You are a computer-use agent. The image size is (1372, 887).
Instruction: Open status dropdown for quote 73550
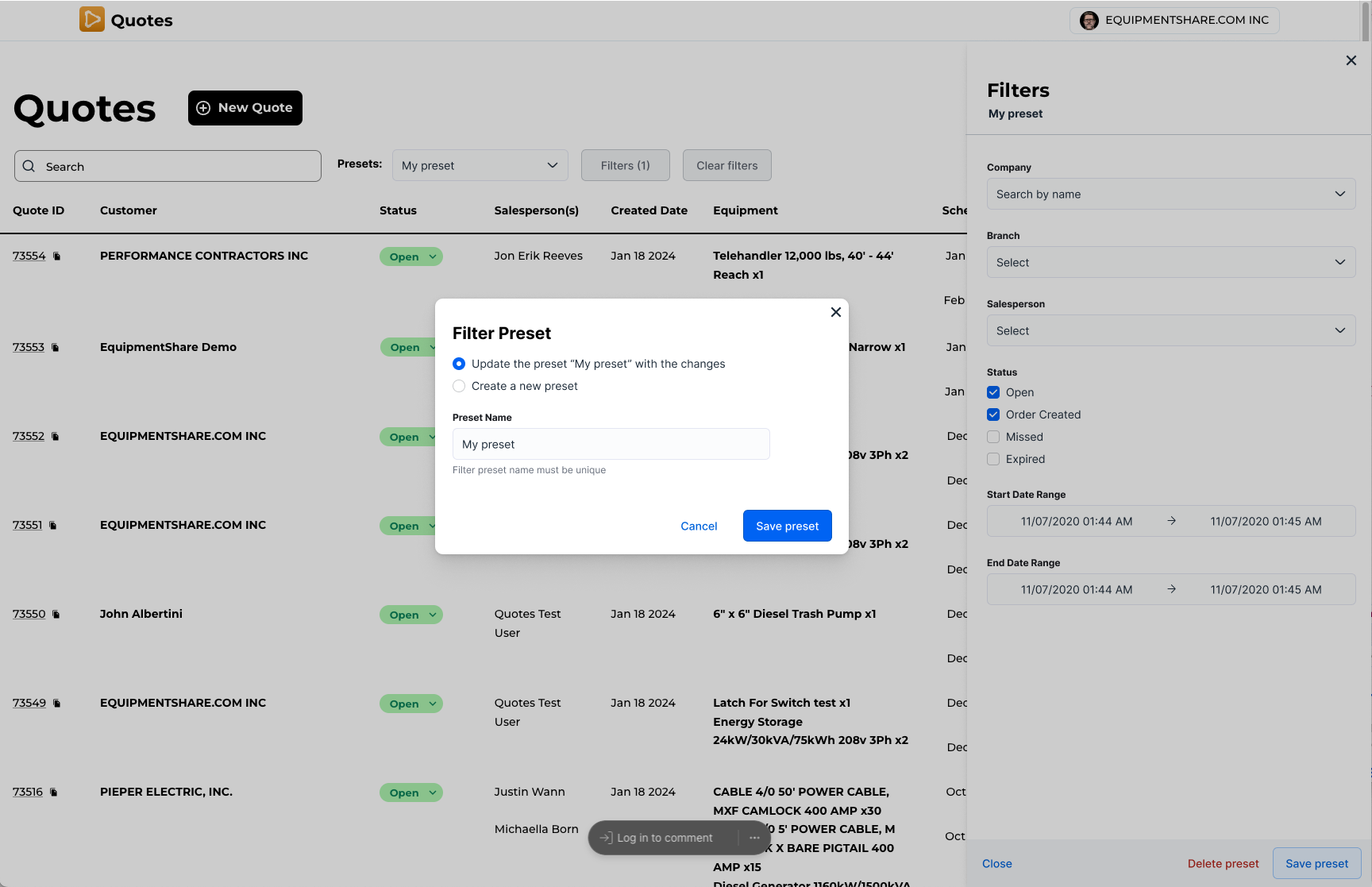pyautogui.click(x=411, y=615)
